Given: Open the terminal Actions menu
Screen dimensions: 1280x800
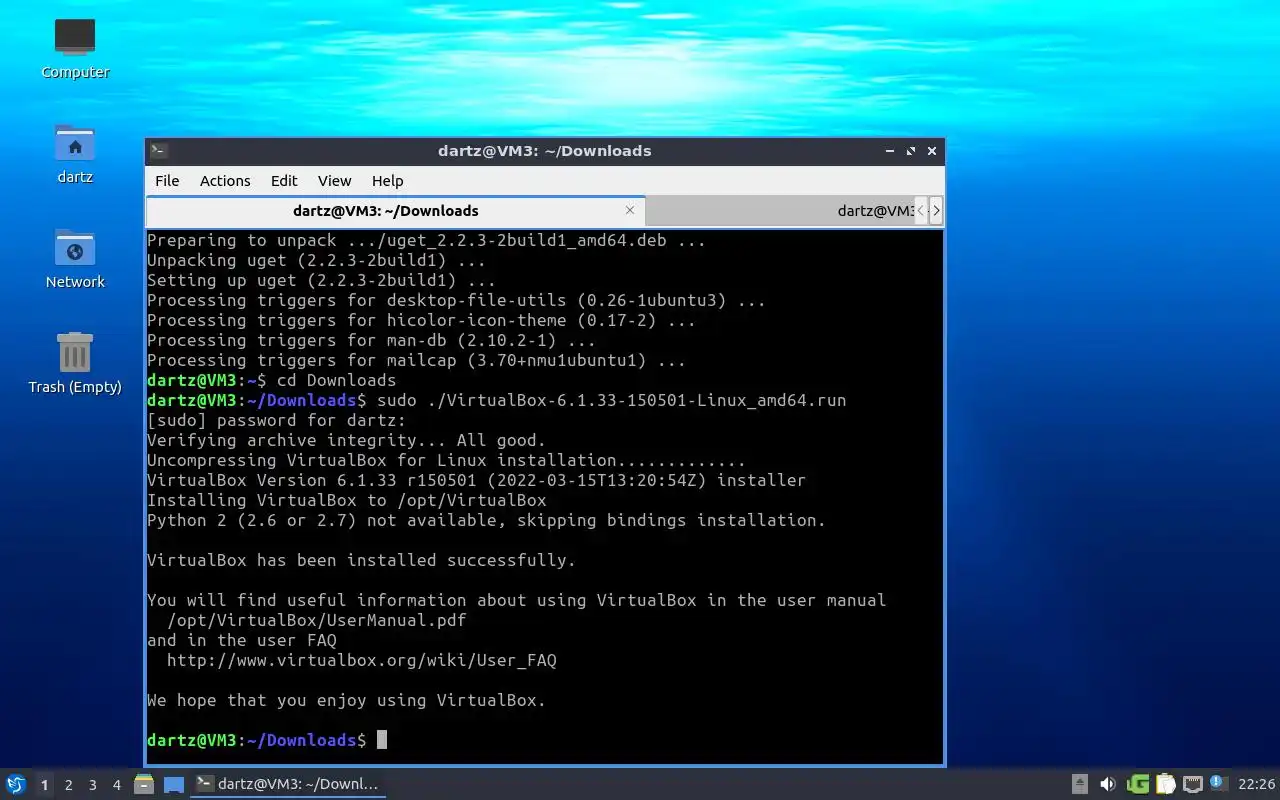Looking at the screenshot, I should click(x=225, y=180).
